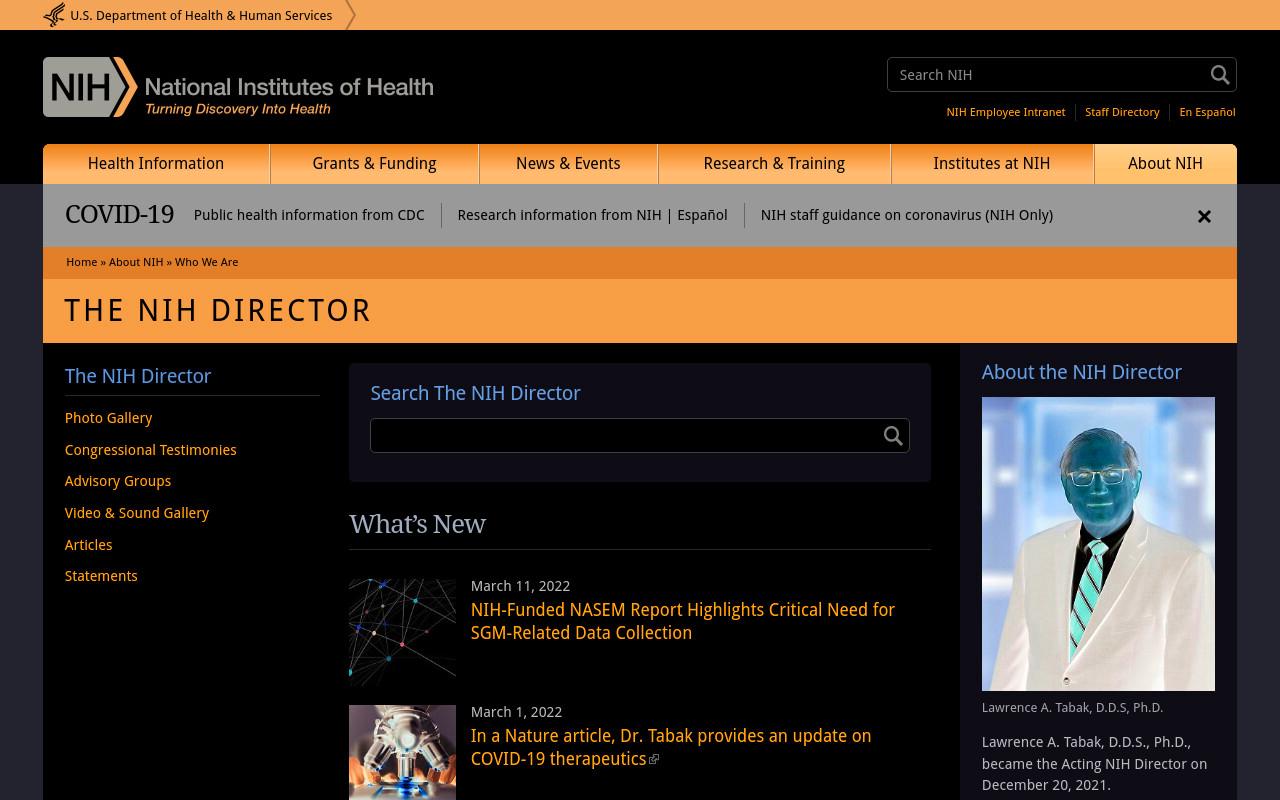The width and height of the screenshot is (1280, 800).
Task: Open Photo Gallery in sidebar
Action: pyautogui.click(x=109, y=418)
